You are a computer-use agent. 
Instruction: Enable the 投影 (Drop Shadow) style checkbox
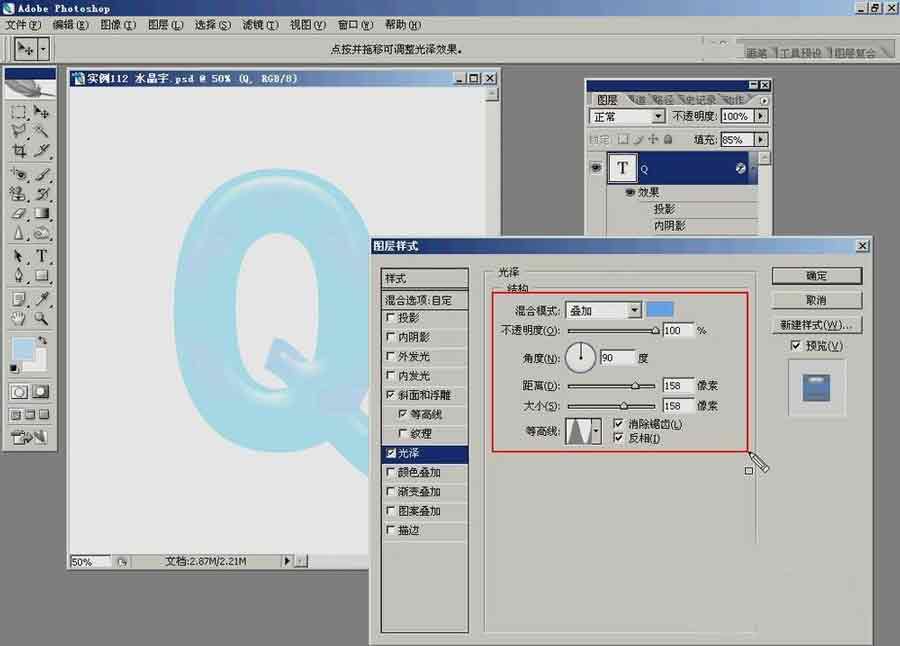pos(389,318)
